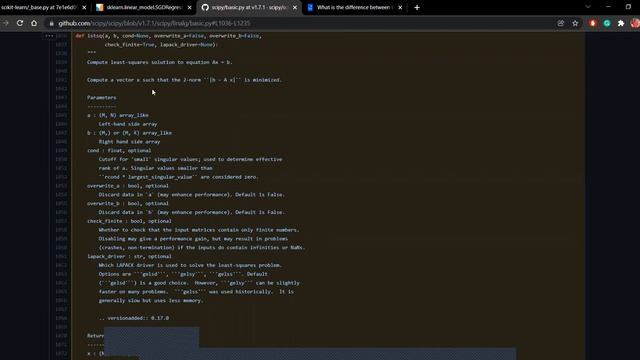Close the scikit-learn _base.py tab
The height and width of the screenshot is (360, 640).
click(84, 7)
